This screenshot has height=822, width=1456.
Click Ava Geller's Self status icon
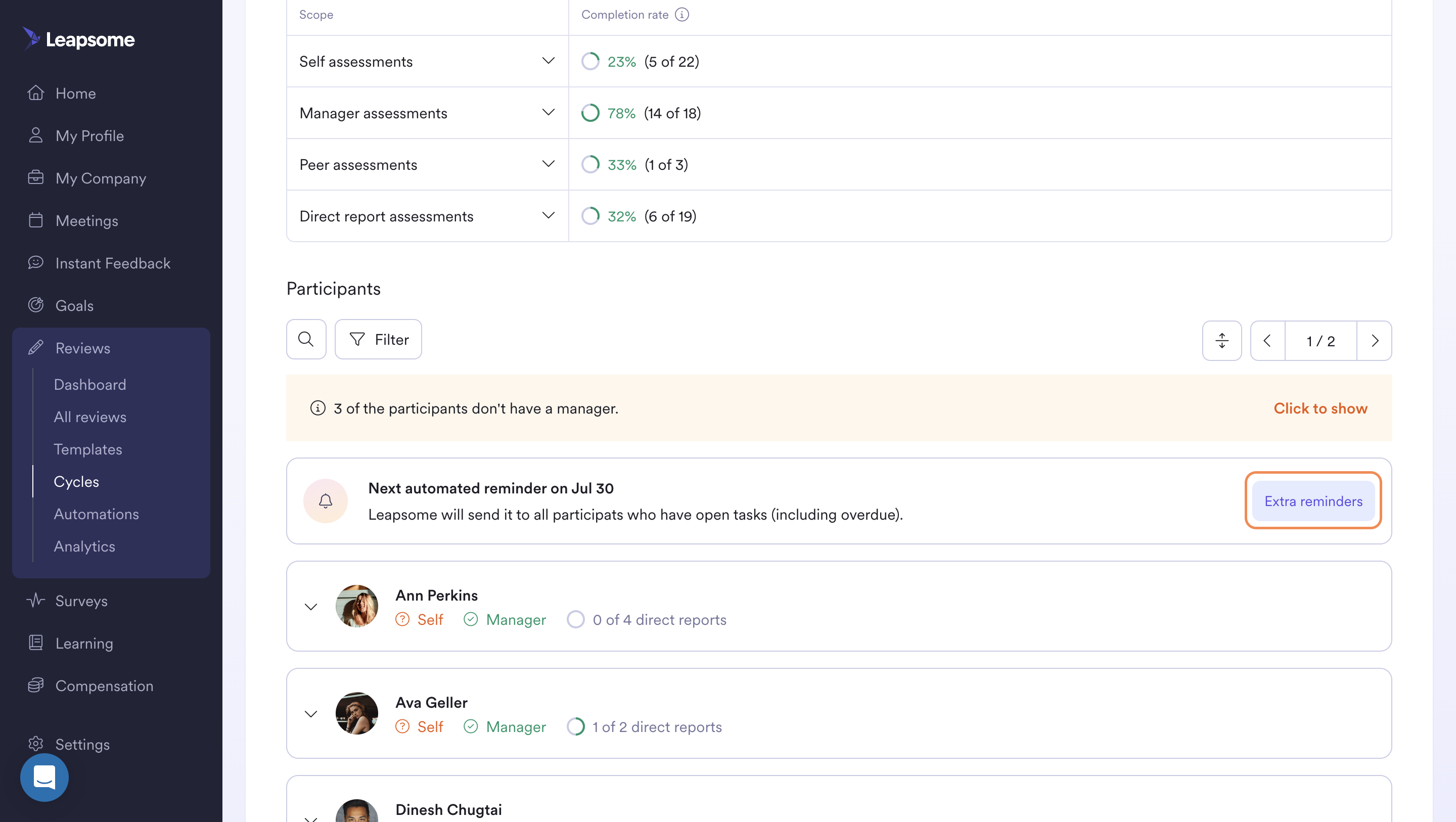(402, 726)
